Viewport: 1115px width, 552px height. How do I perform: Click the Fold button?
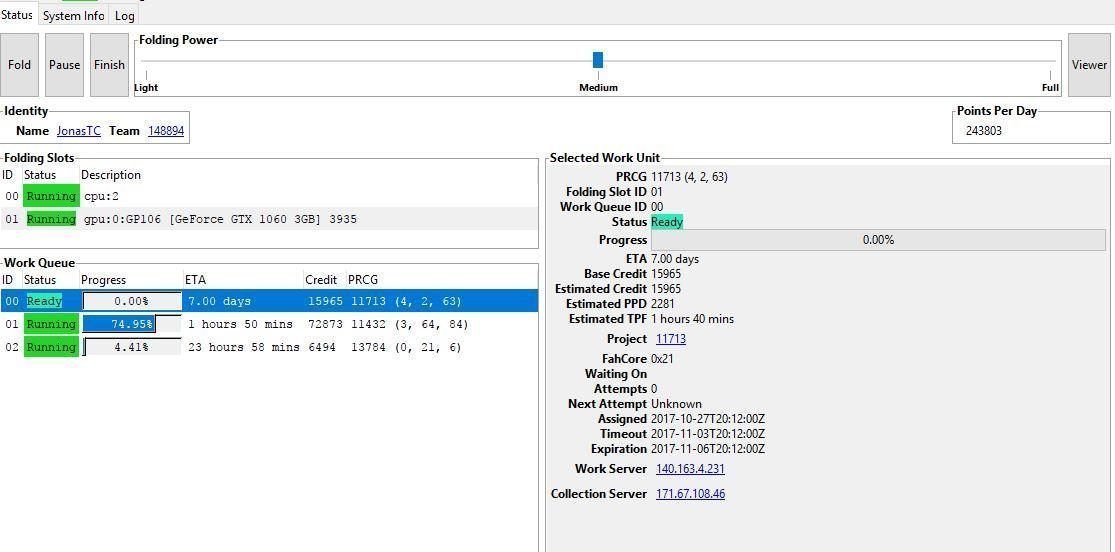tap(19, 65)
